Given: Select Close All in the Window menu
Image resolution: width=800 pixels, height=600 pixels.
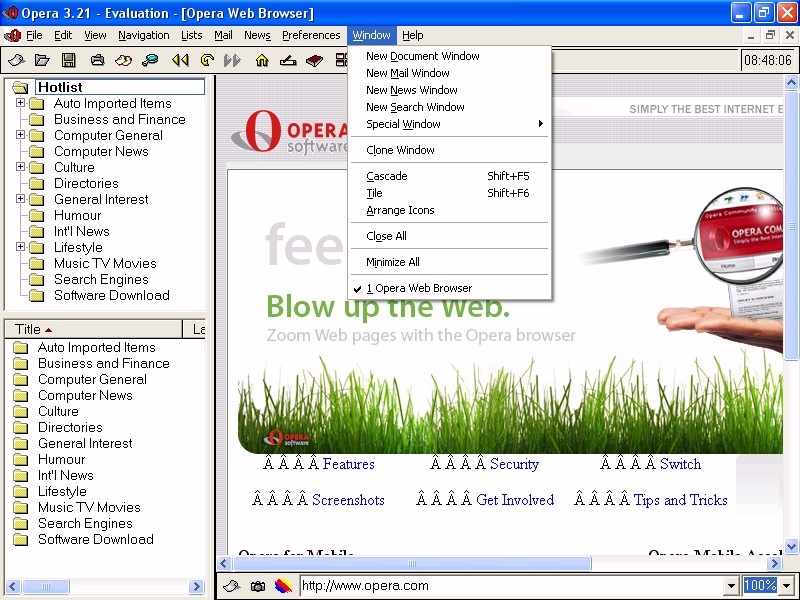Looking at the screenshot, I should [x=451, y=236].
